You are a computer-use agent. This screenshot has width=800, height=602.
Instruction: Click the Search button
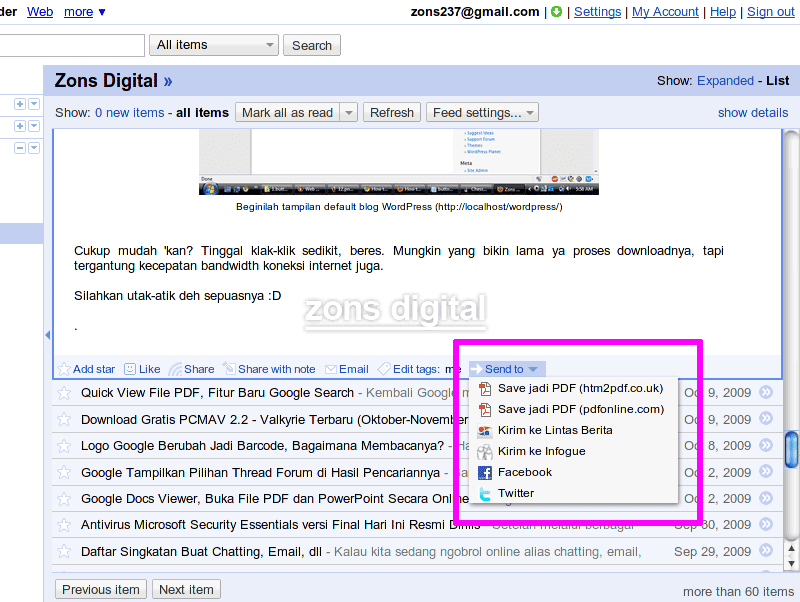click(x=312, y=45)
